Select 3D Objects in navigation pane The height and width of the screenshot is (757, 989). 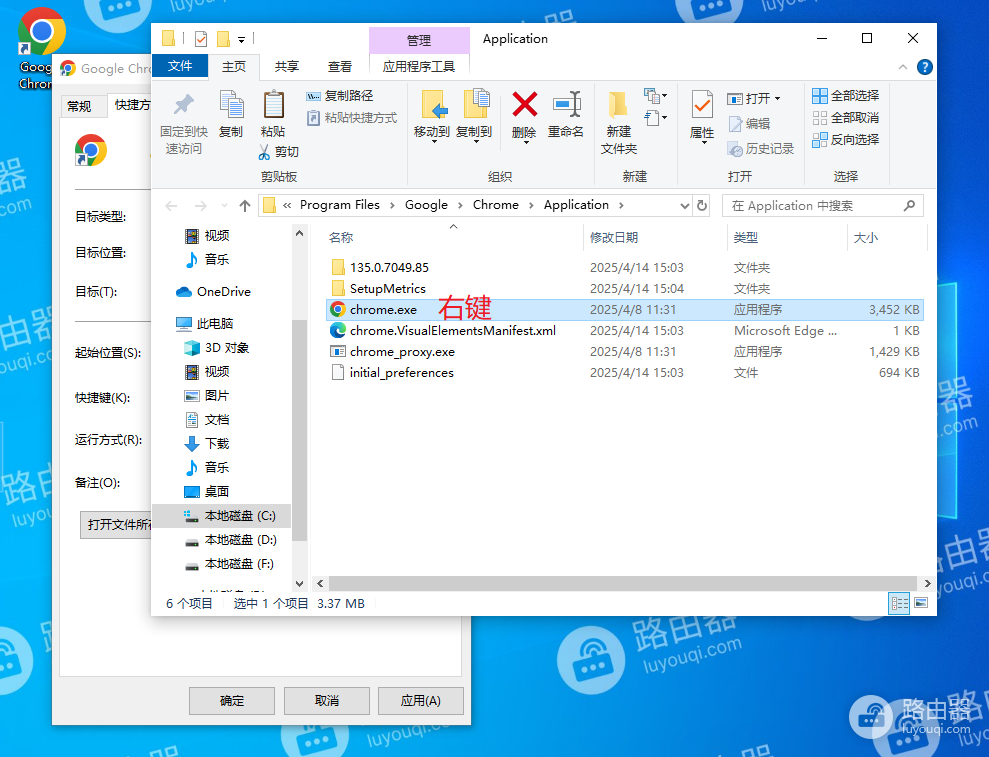tap(216, 348)
